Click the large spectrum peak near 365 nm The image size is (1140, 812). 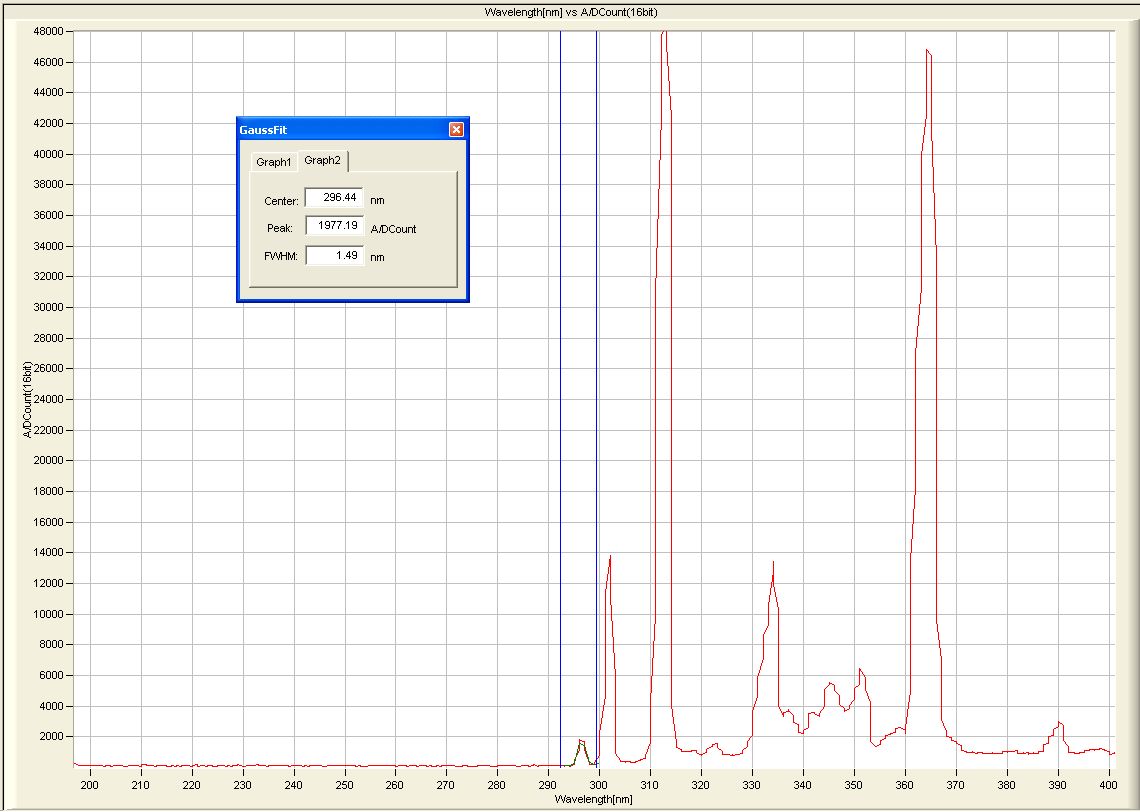[928, 52]
